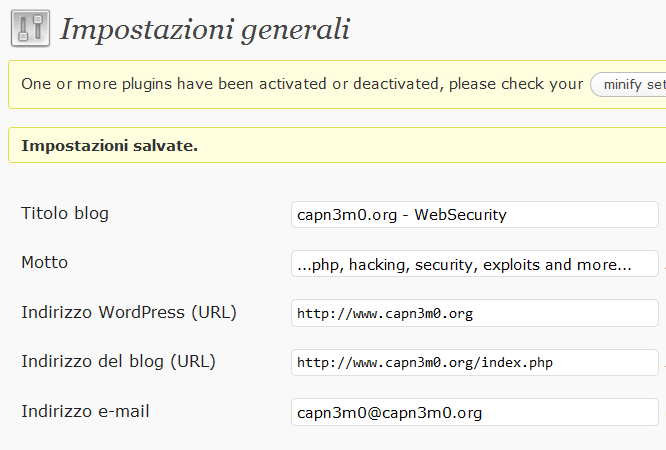Select the Motto label
Screen dimensions: 666x450
click(x=45, y=263)
